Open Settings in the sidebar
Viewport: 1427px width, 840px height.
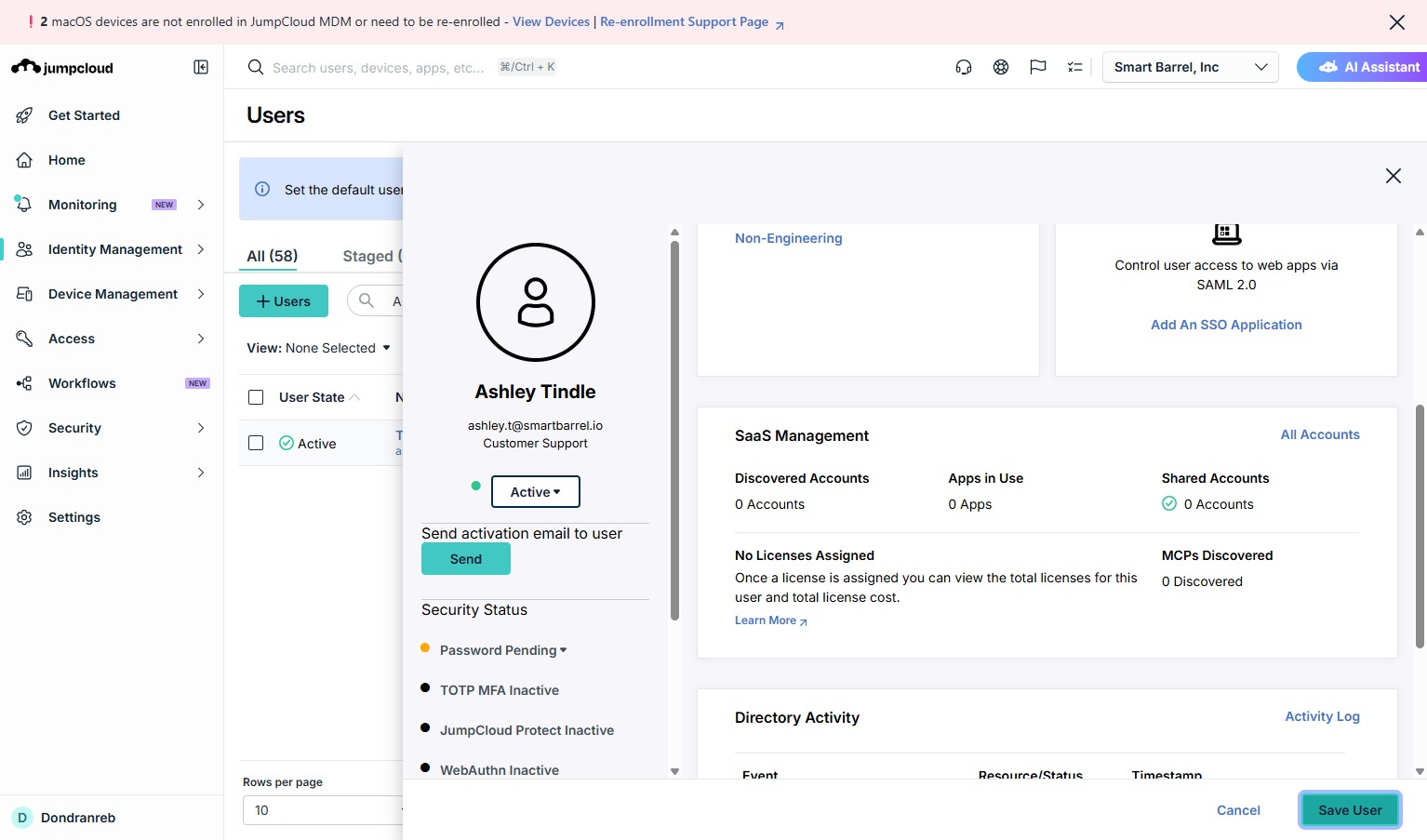[74, 517]
